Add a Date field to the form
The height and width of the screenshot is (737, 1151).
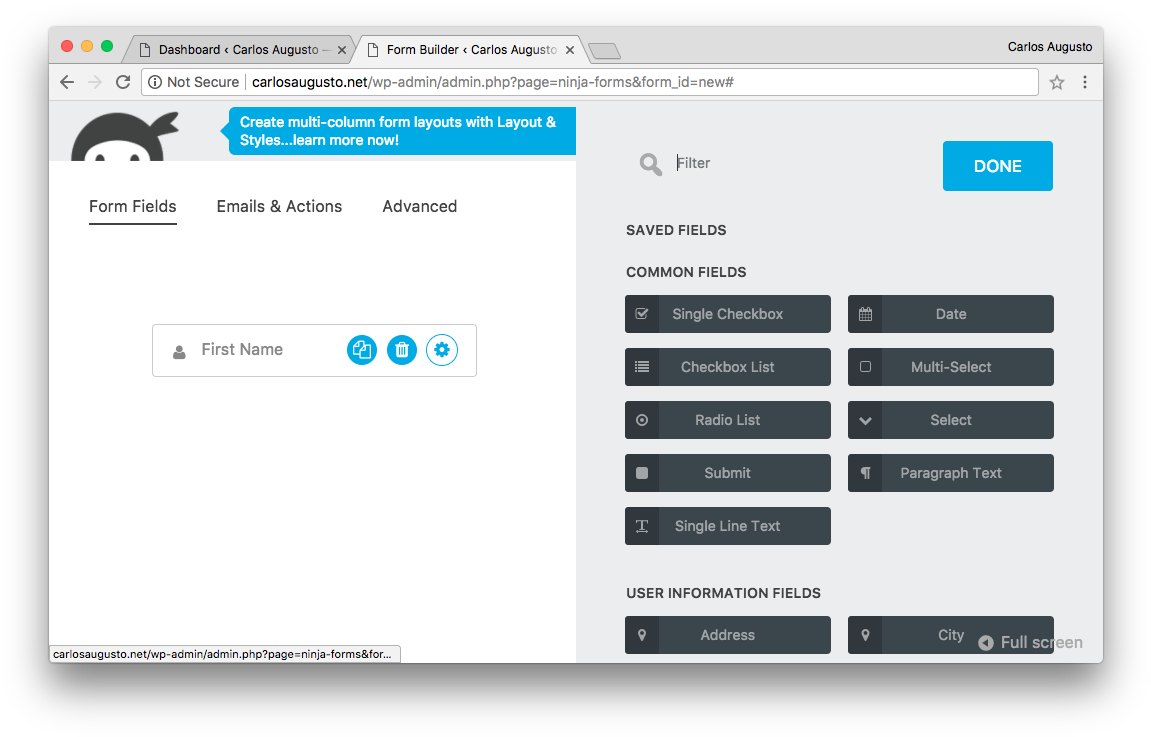(950, 314)
